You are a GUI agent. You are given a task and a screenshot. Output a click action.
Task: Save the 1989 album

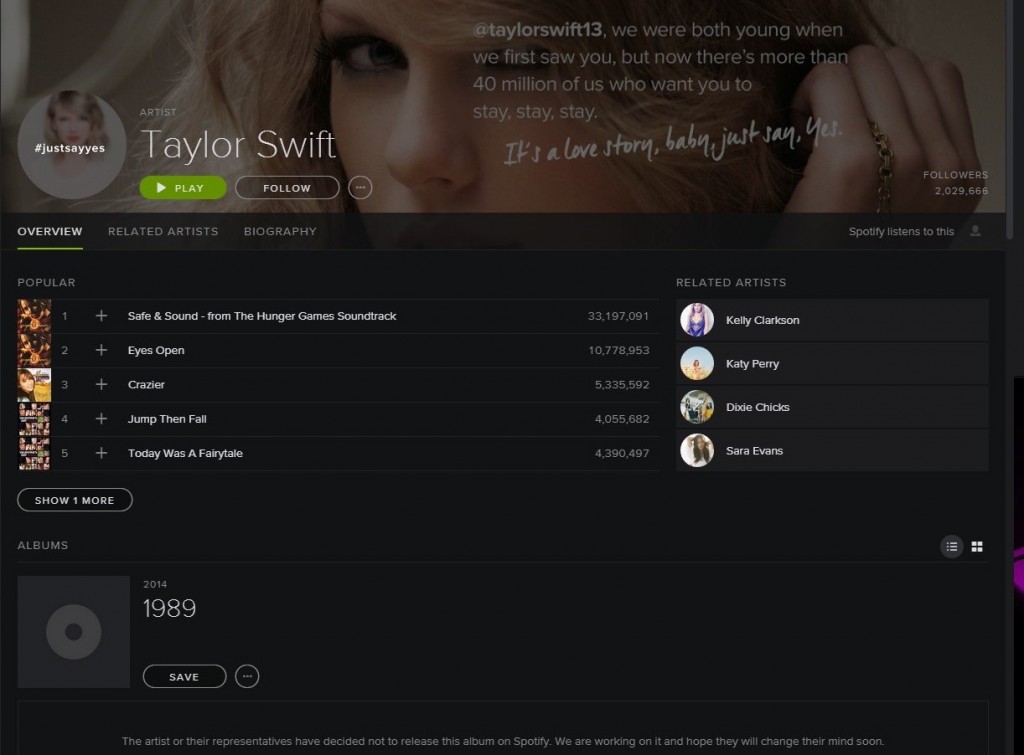184,677
